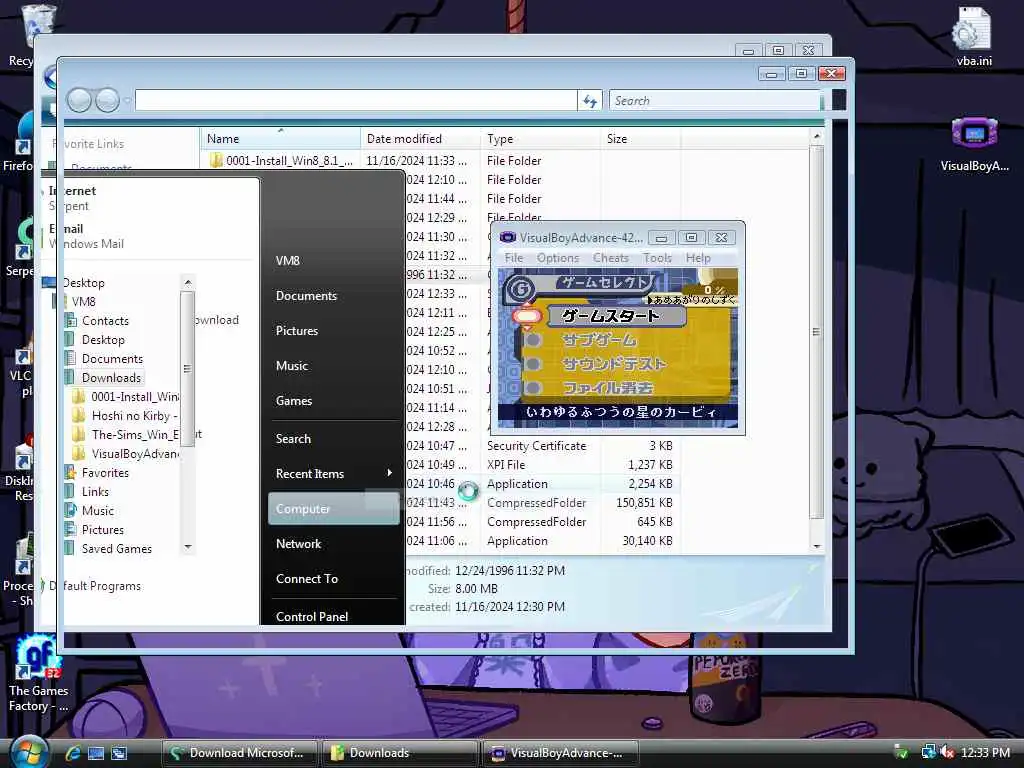Click the Show Desktop quick launch icon
1024x768 pixels.
point(96,753)
